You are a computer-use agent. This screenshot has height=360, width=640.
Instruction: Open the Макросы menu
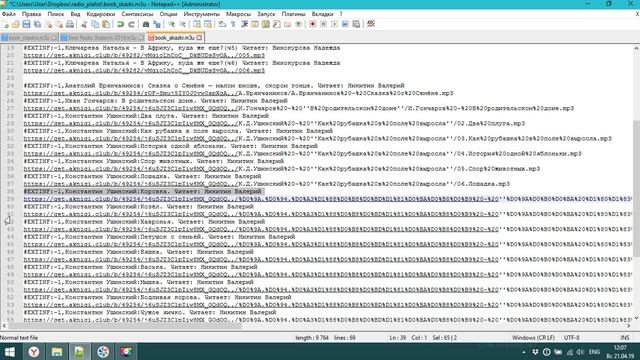[238, 14]
